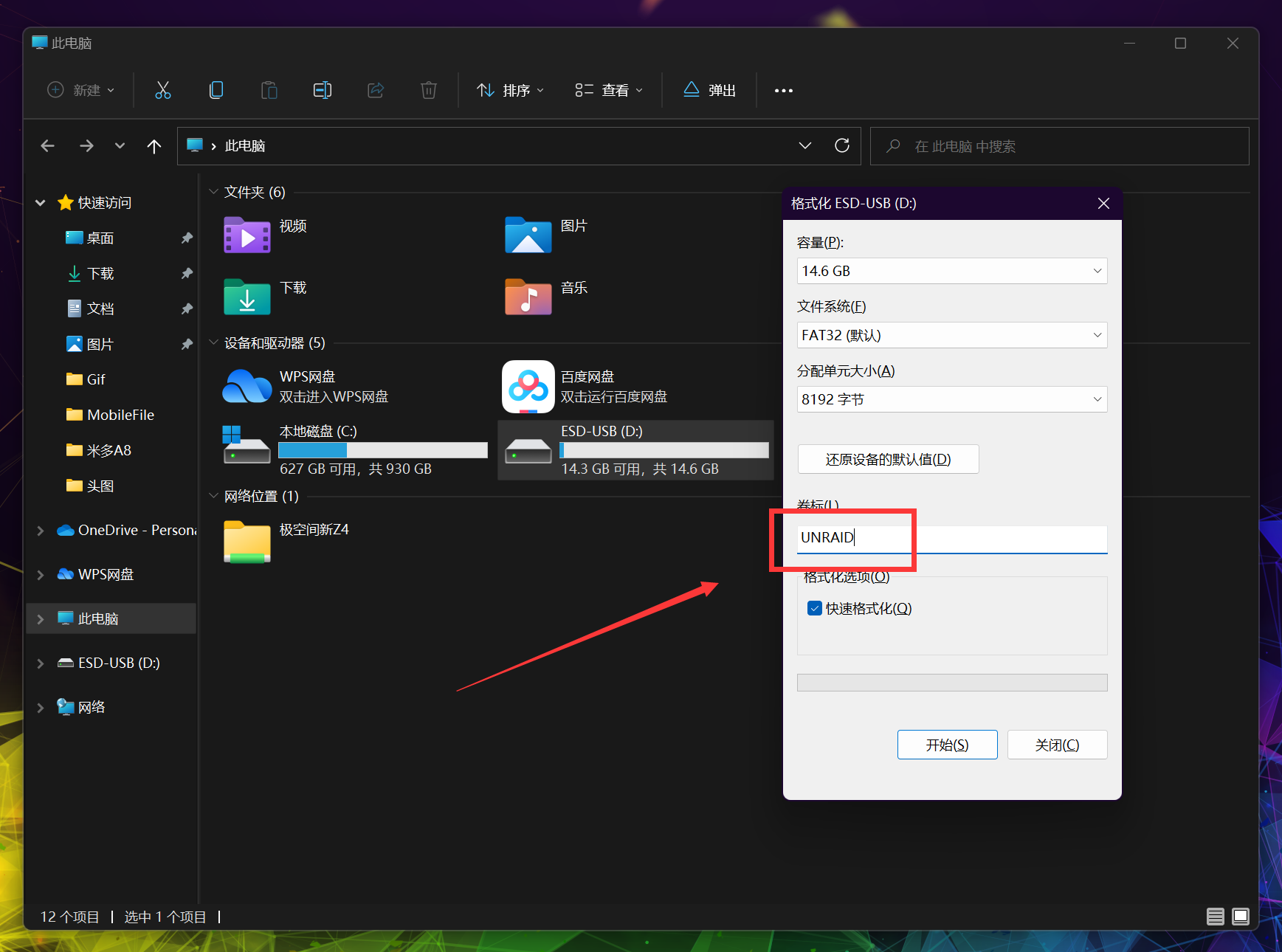Open the 容量 14.6 GB dropdown

click(x=951, y=271)
